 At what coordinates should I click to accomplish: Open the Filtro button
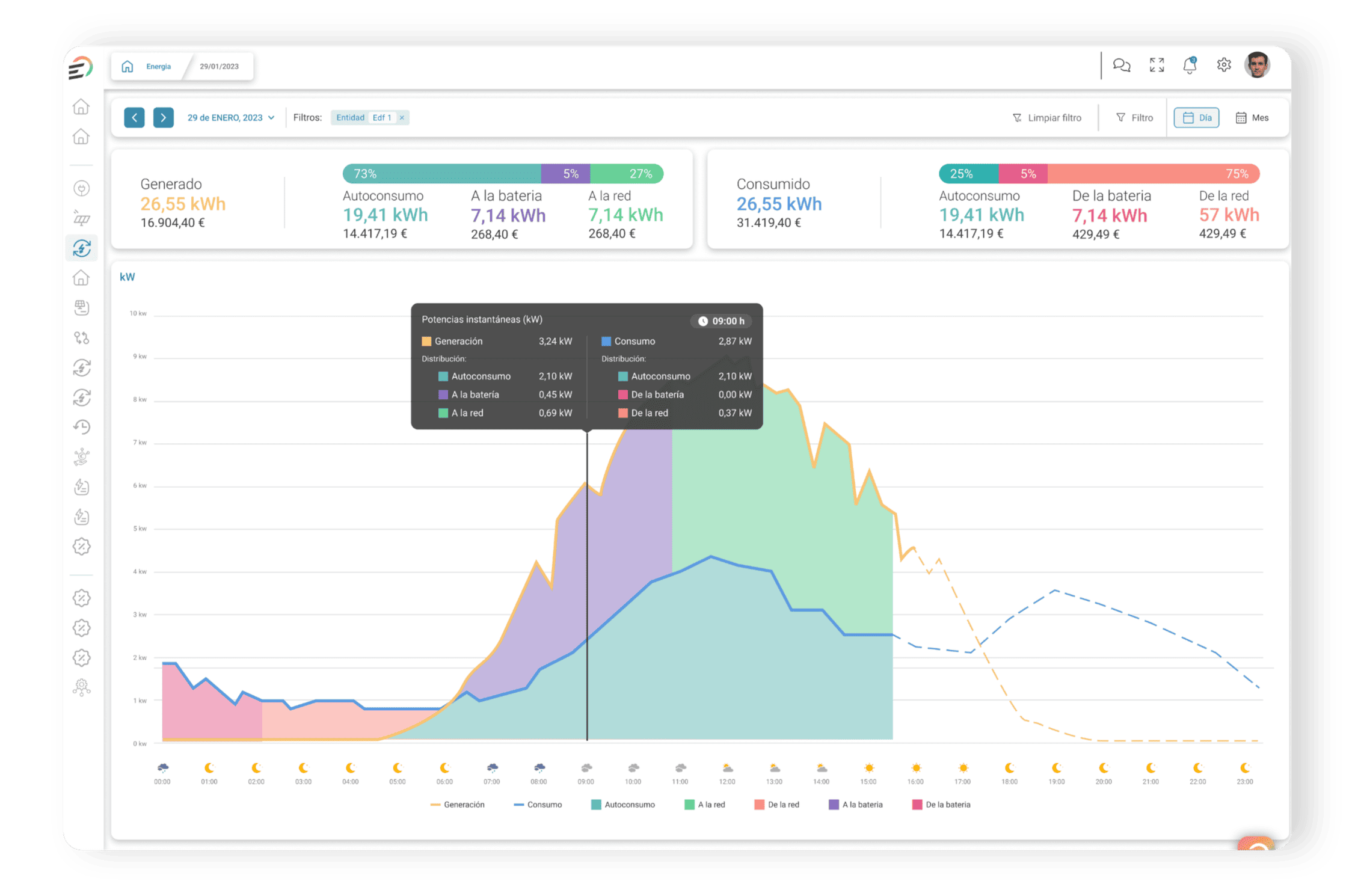1134,118
